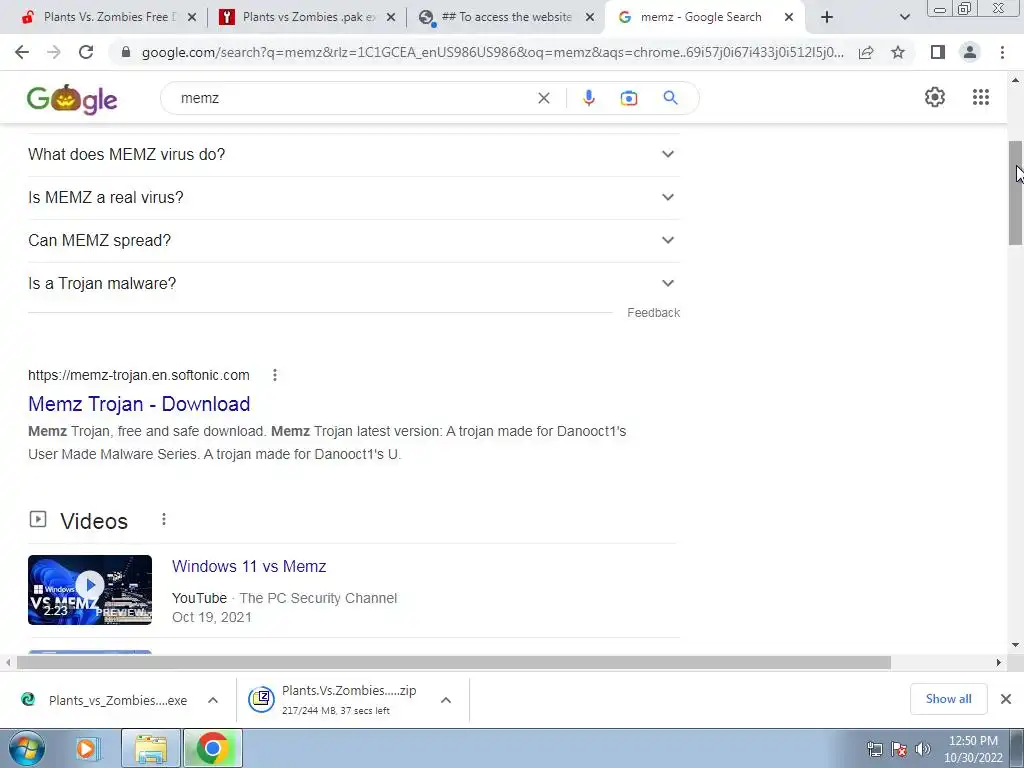Close the Plants vs Zombies .pak tab
This screenshot has width=1024, height=768.
tap(391, 17)
